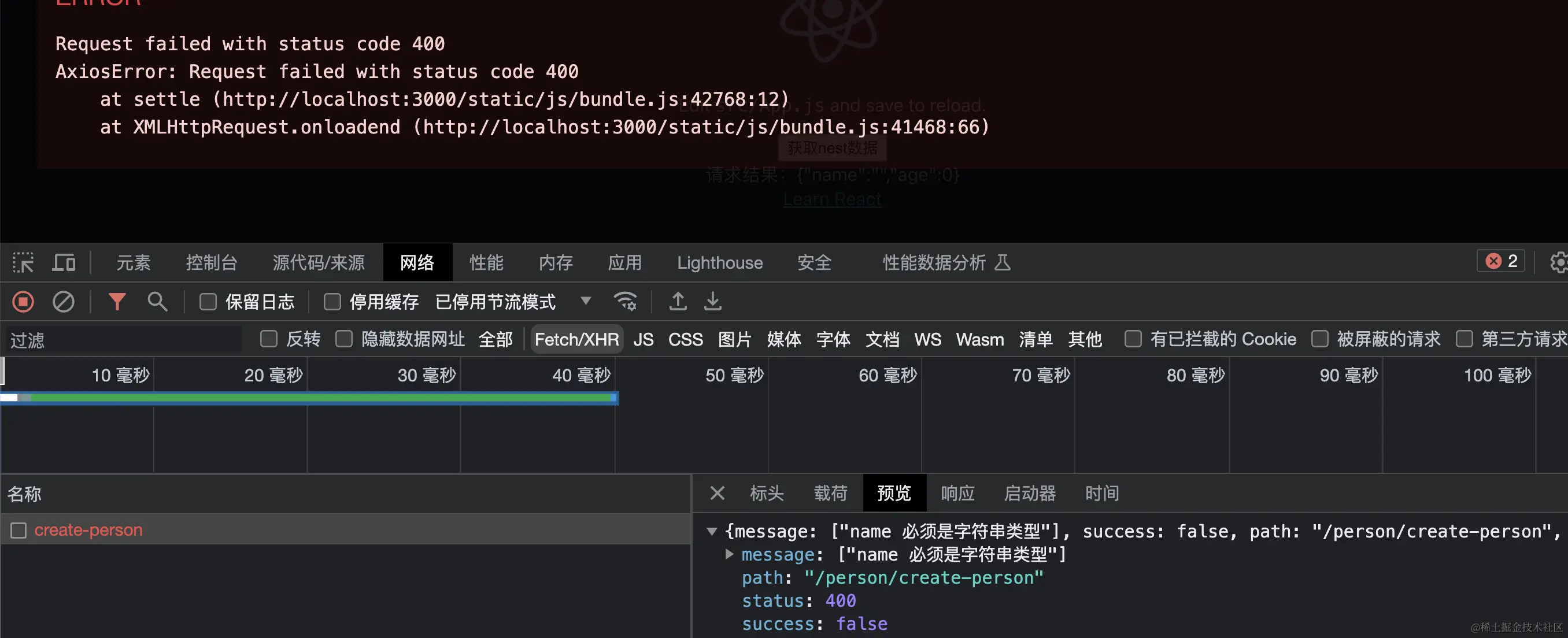Filter requests by 其他
The image size is (1568, 638).
1085,339
